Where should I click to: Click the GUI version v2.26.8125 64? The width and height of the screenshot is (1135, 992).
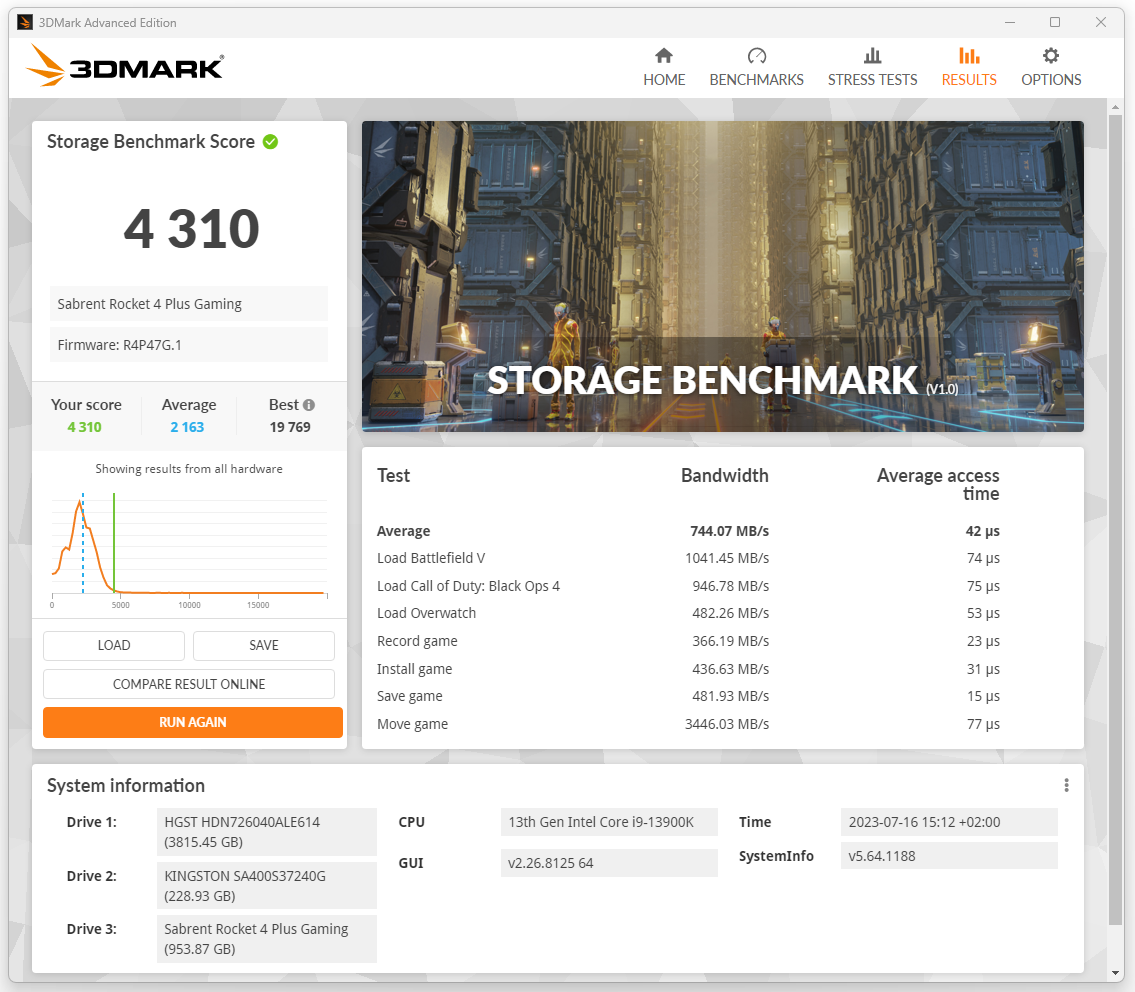coord(609,863)
